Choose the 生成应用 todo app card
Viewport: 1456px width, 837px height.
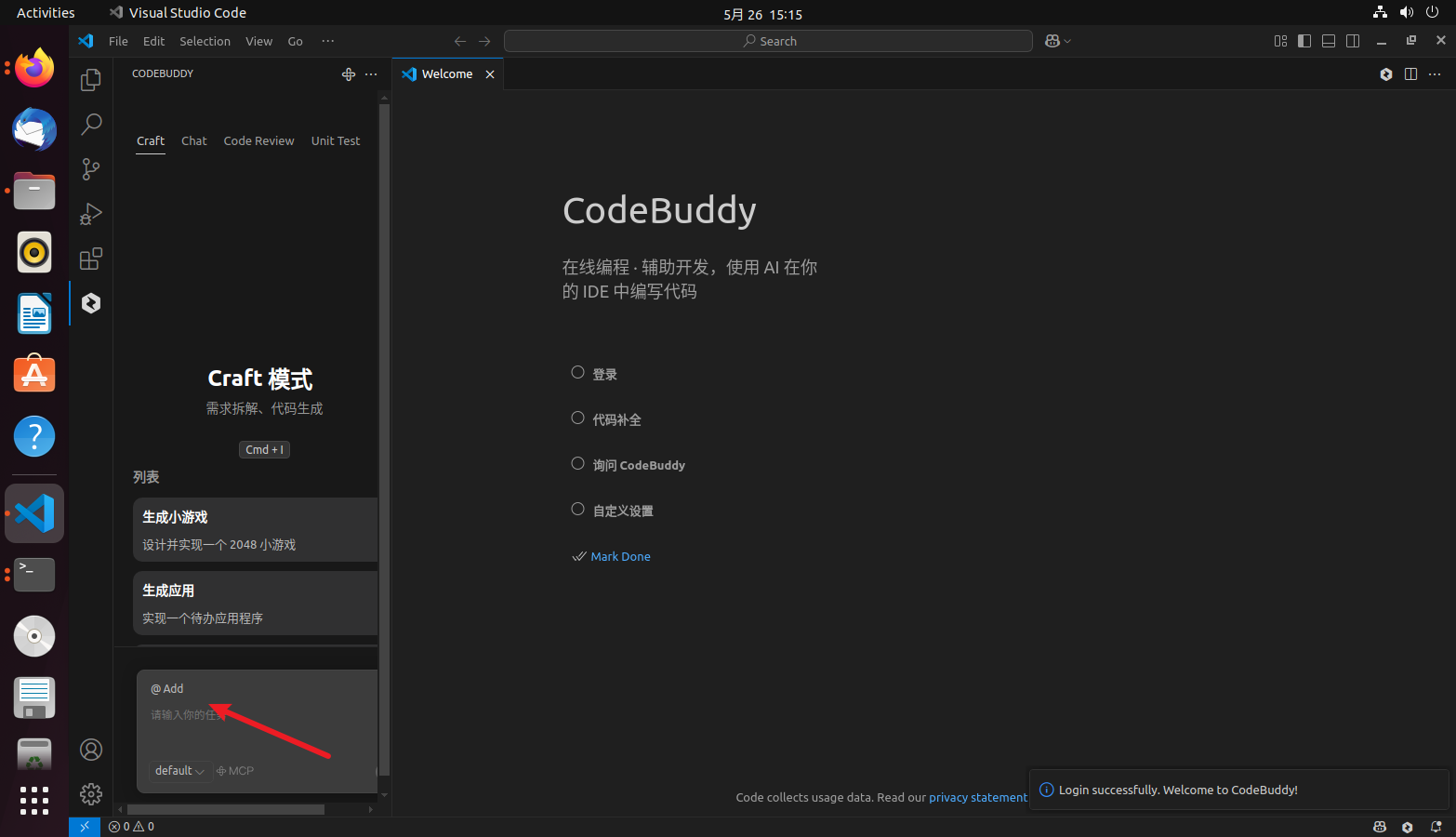click(x=256, y=604)
